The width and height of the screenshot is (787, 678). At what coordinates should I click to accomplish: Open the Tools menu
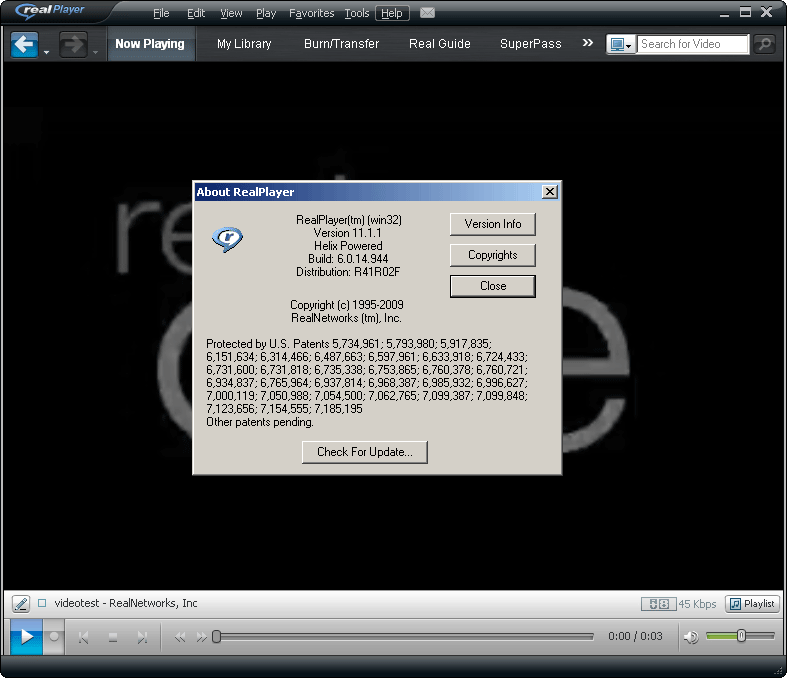click(356, 13)
